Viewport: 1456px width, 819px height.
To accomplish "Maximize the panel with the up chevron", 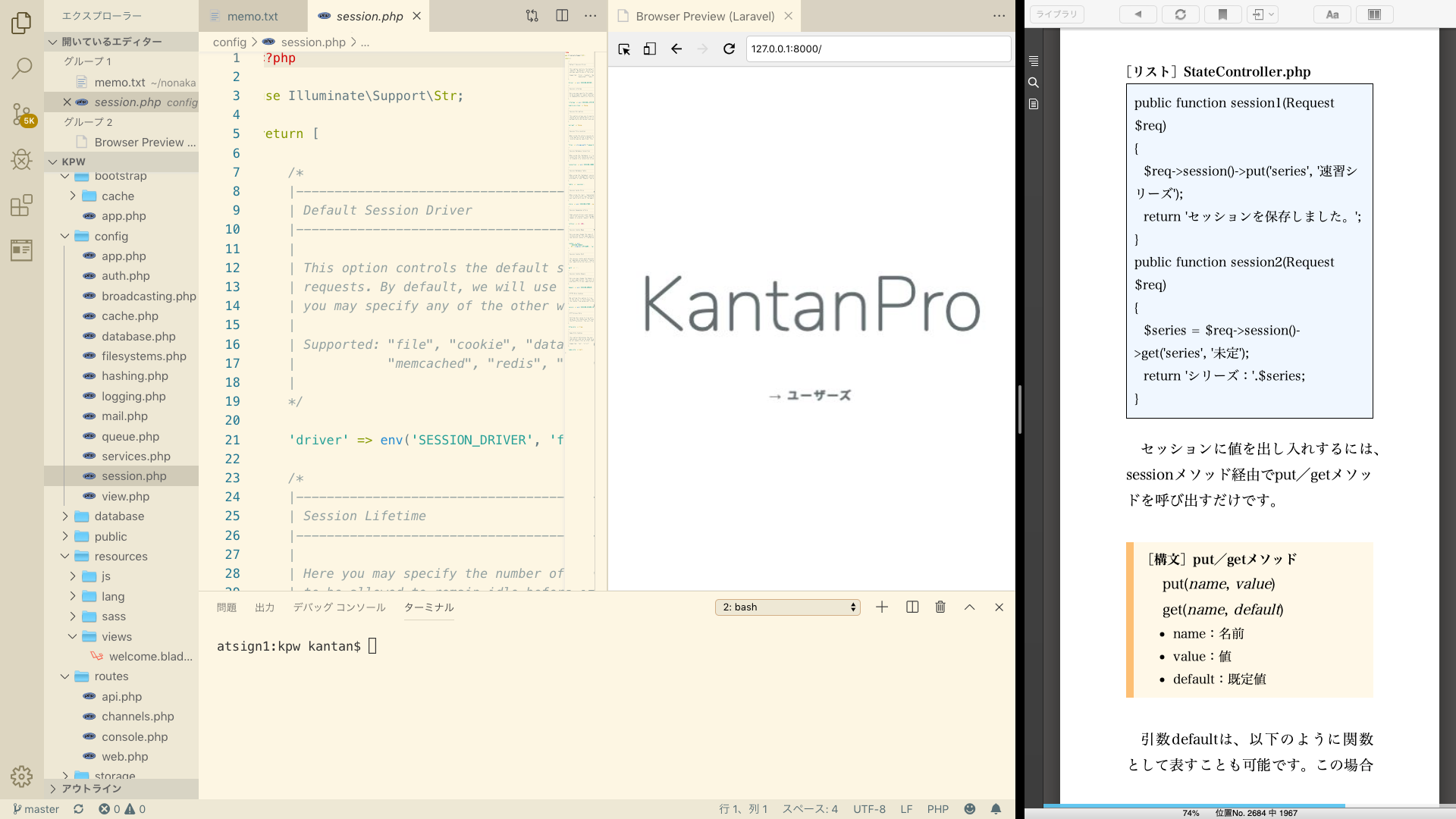I will pos(969,607).
